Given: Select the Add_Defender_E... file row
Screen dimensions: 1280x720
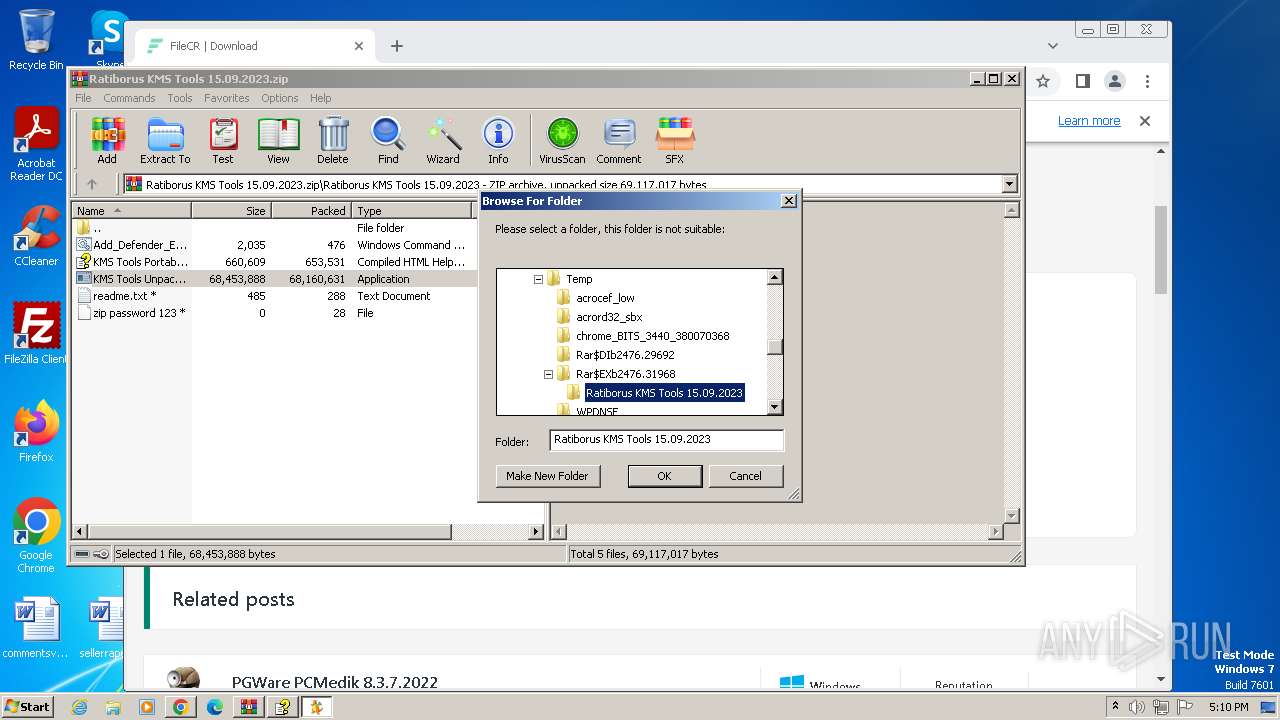Looking at the screenshot, I should (x=274, y=245).
